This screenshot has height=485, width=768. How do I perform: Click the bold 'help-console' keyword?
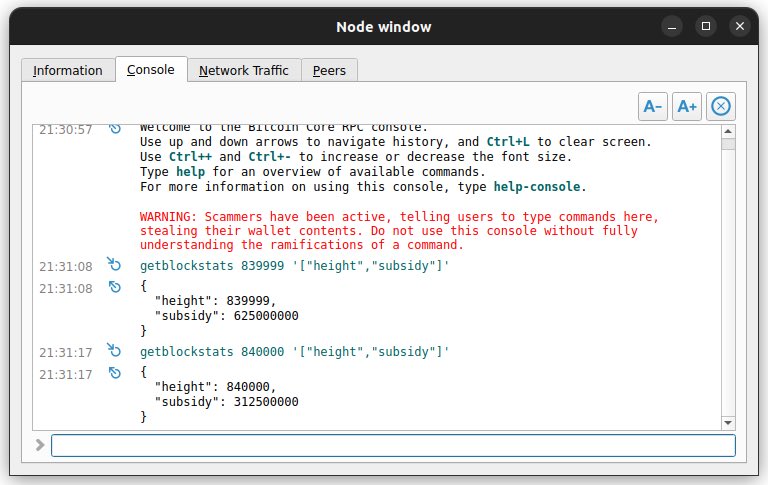(x=537, y=187)
